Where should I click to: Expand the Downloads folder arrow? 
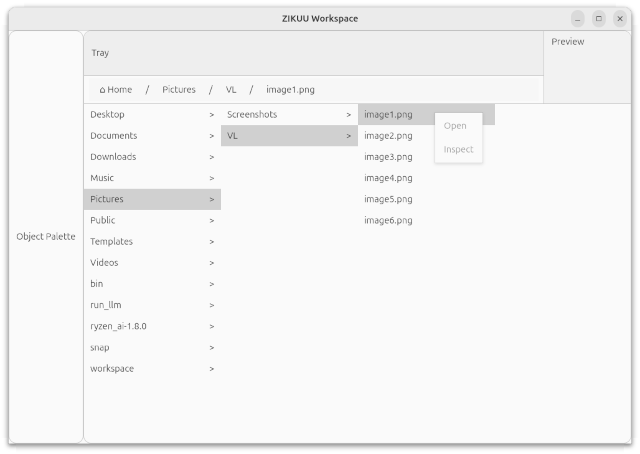[x=211, y=157]
